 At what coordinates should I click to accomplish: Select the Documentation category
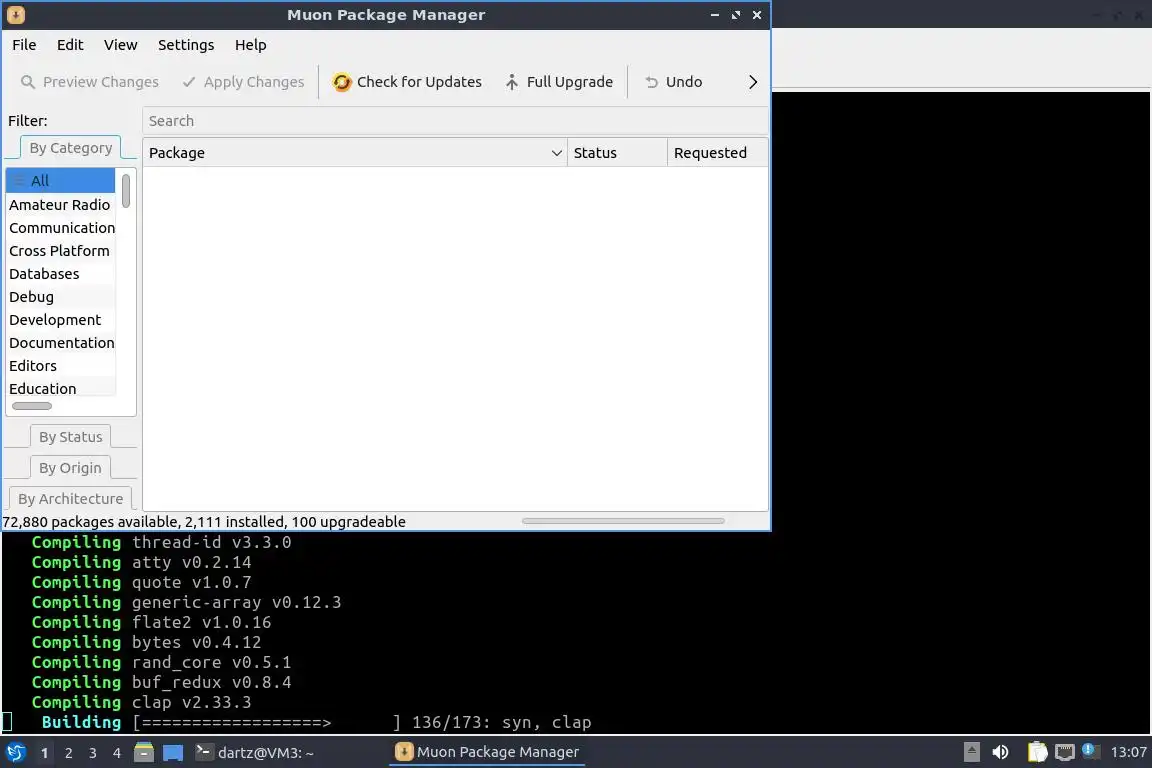click(x=60, y=342)
